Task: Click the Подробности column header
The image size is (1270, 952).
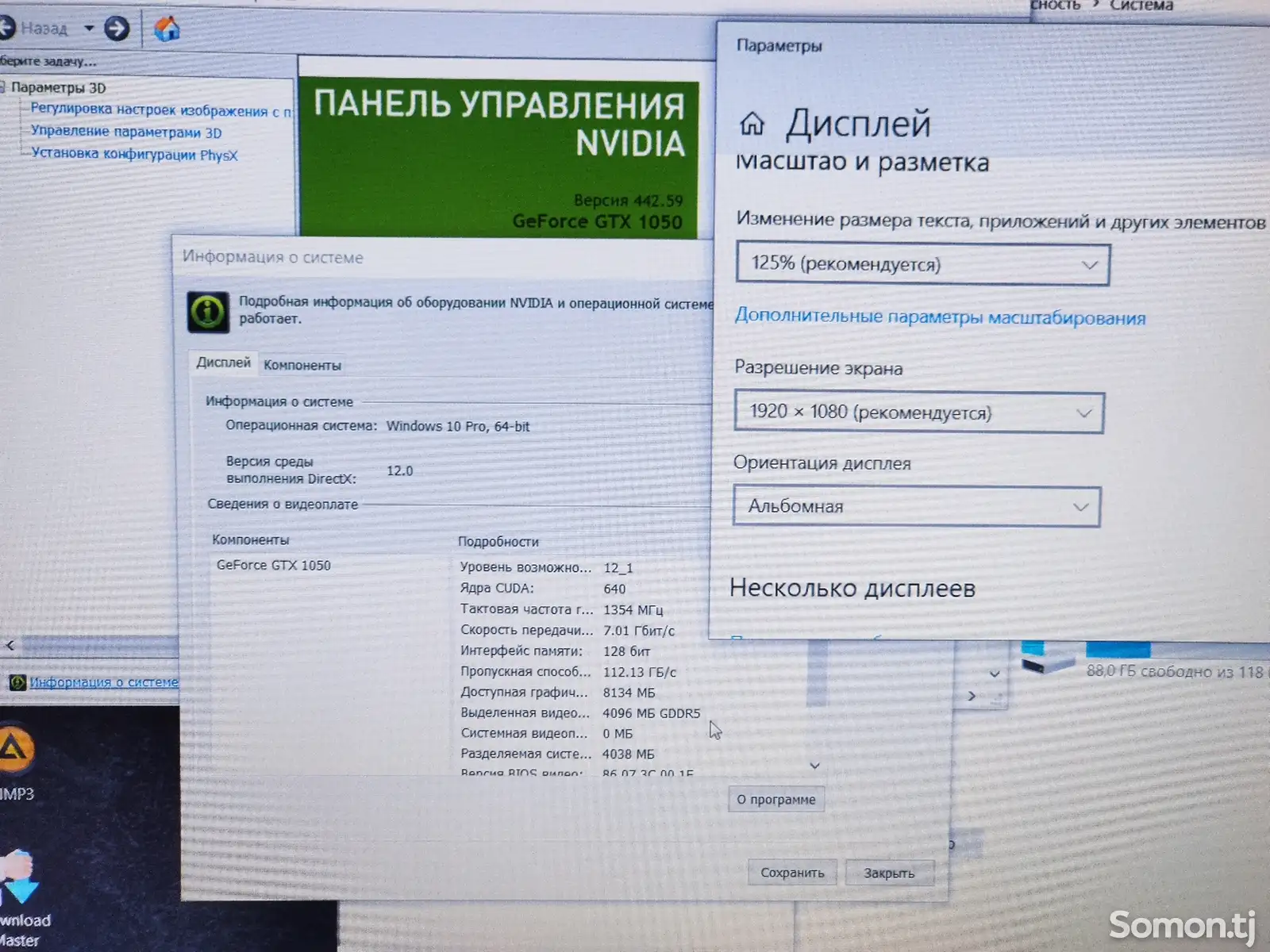Action: (x=498, y=541)
